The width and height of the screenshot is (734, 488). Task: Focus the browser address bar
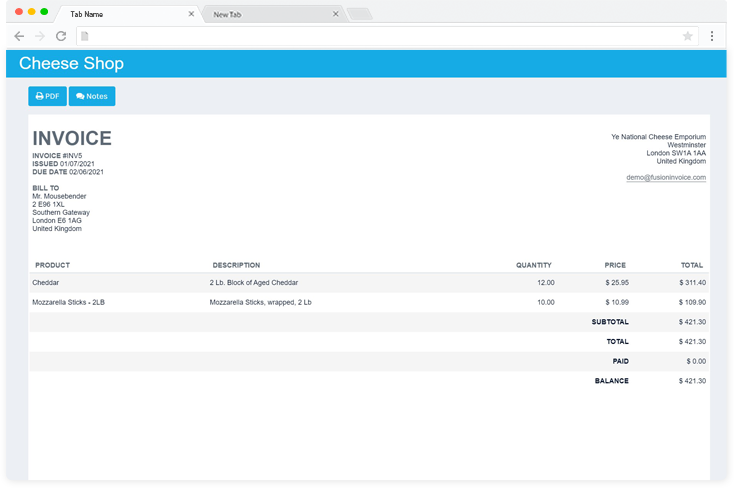tap(380, 36)
